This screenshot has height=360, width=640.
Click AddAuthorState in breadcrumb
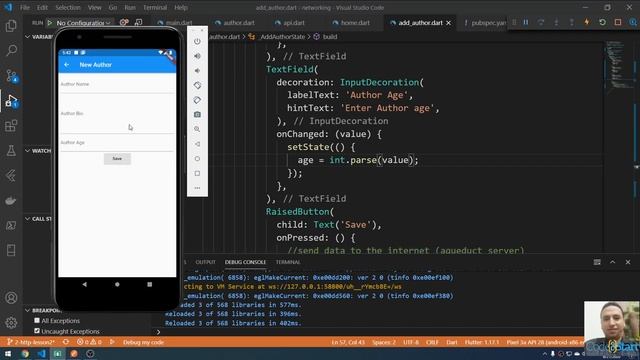pyautogui.click(x=282, y=37)
